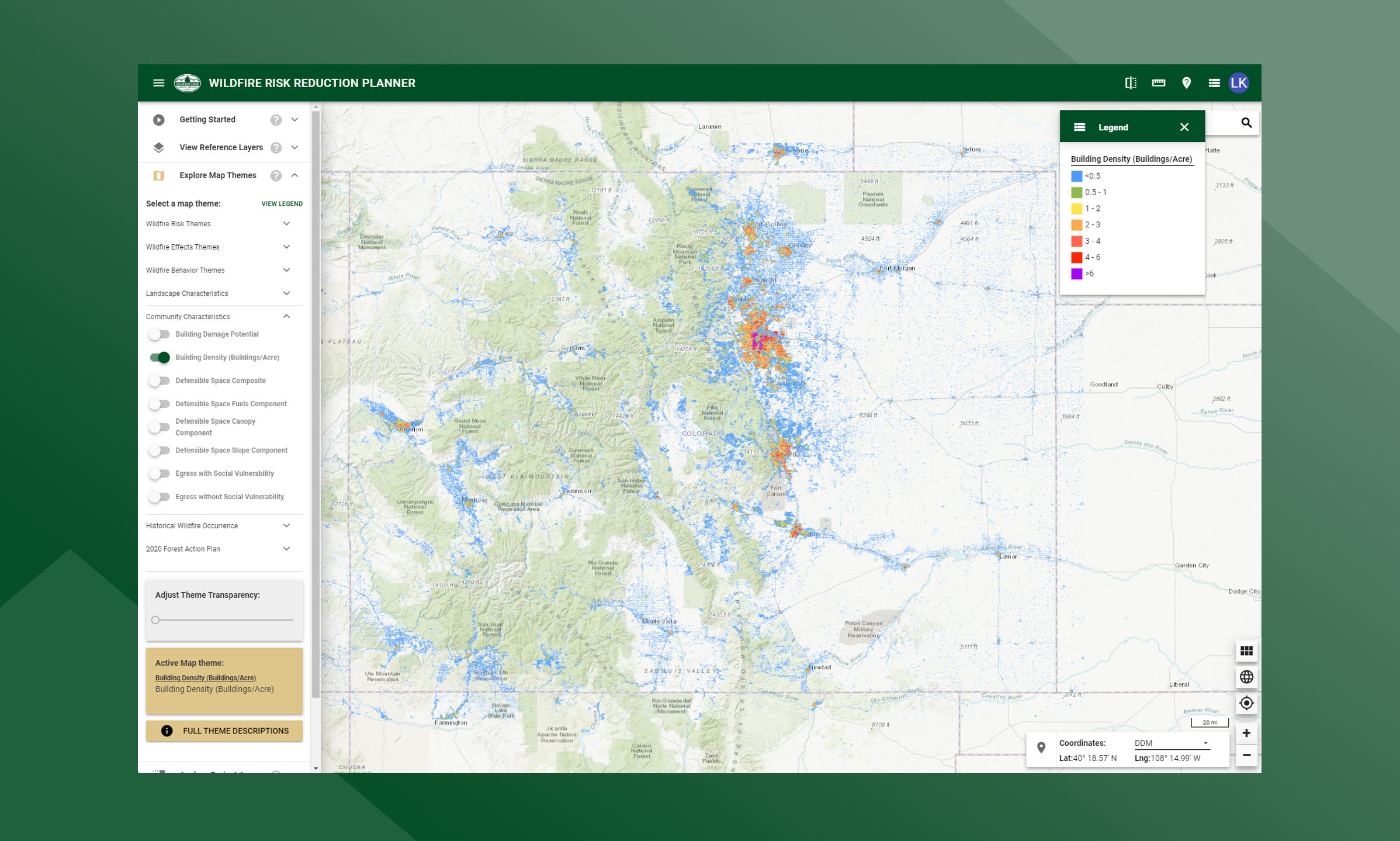Expand Wildfire Effects Themes group

click(x=286, y=247)
